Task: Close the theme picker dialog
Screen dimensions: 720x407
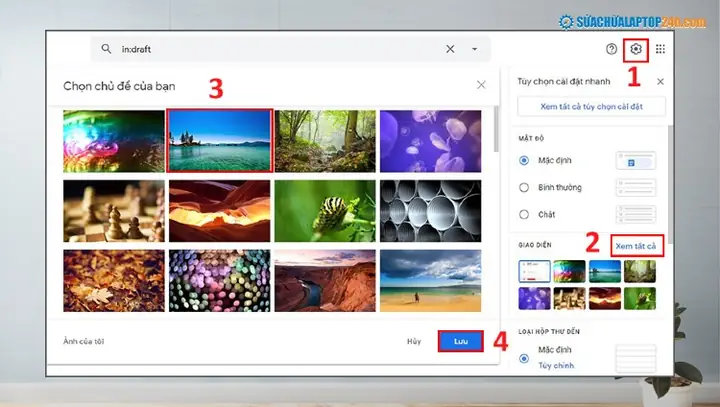Action: click(x=481, y=85)
